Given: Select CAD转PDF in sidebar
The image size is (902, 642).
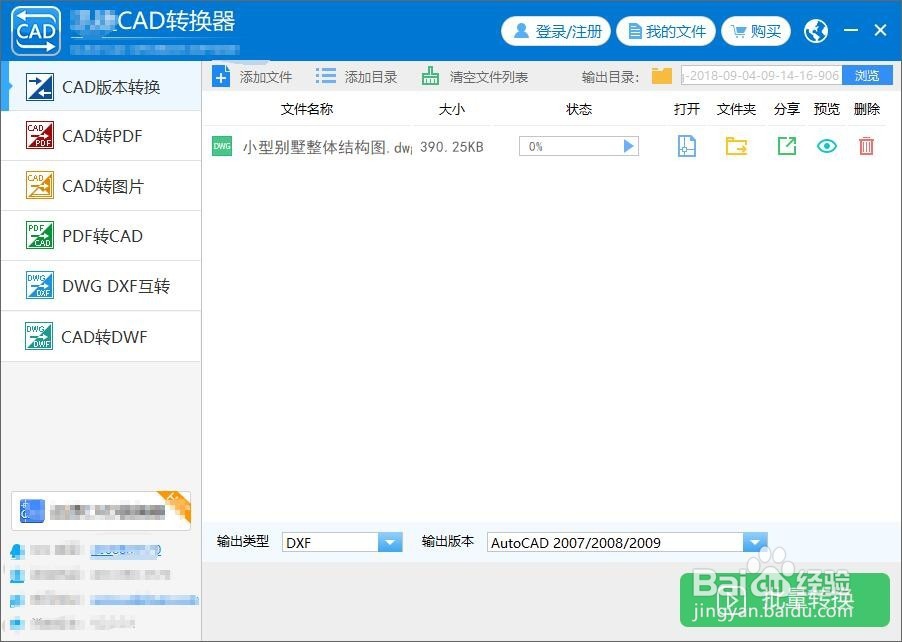Looking at the screenshot, I should [101, 136].
